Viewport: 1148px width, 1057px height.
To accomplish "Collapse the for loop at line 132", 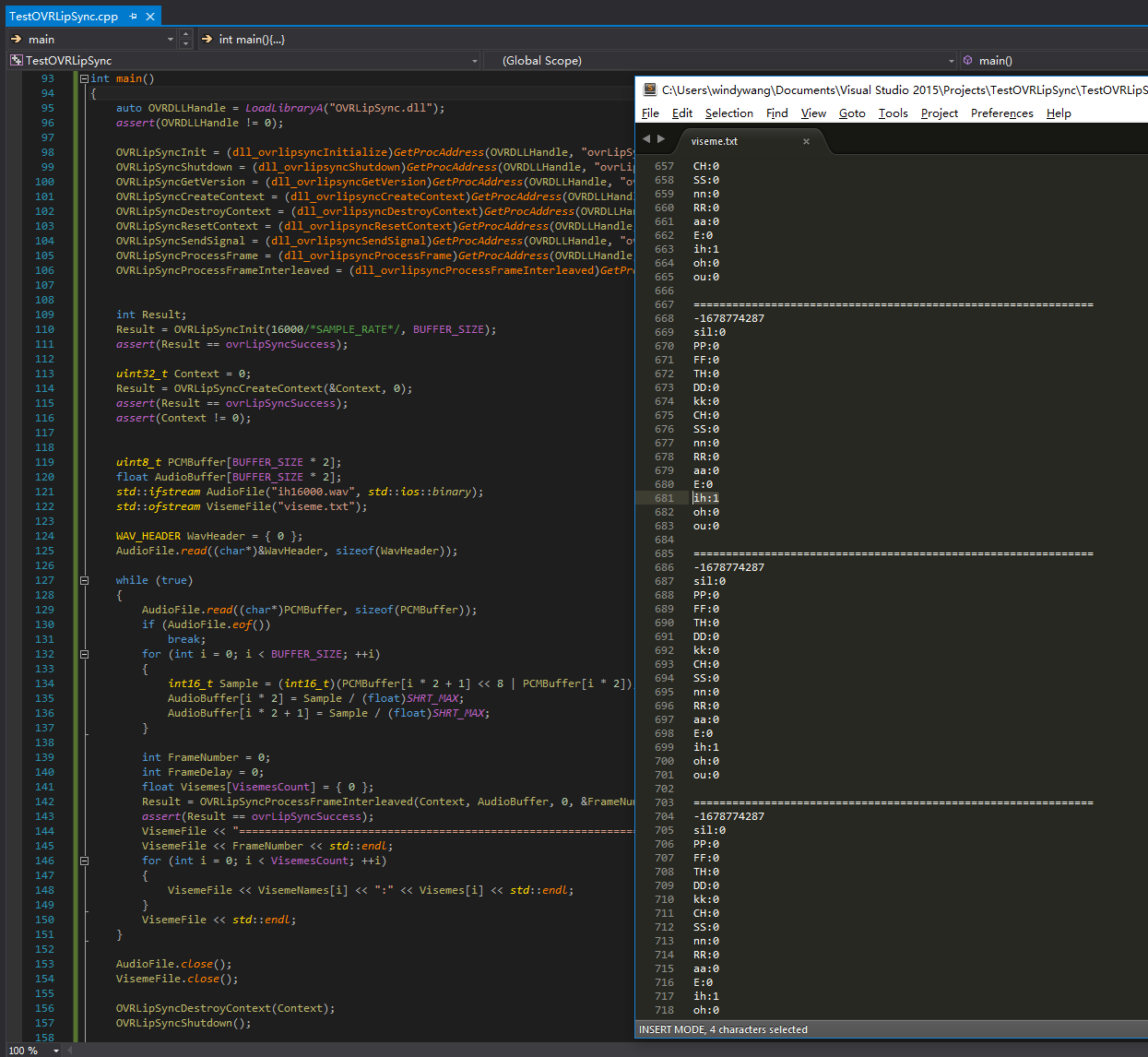I will point(84,655).
